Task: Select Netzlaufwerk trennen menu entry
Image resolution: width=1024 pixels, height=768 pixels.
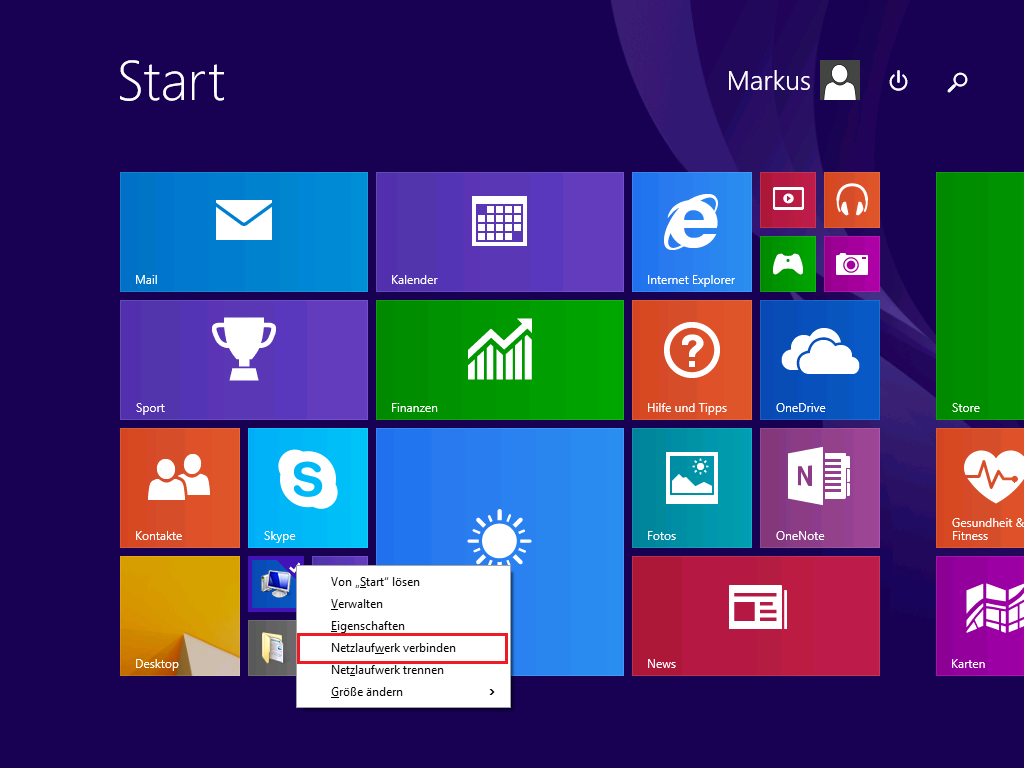Action: coord(403,670)
